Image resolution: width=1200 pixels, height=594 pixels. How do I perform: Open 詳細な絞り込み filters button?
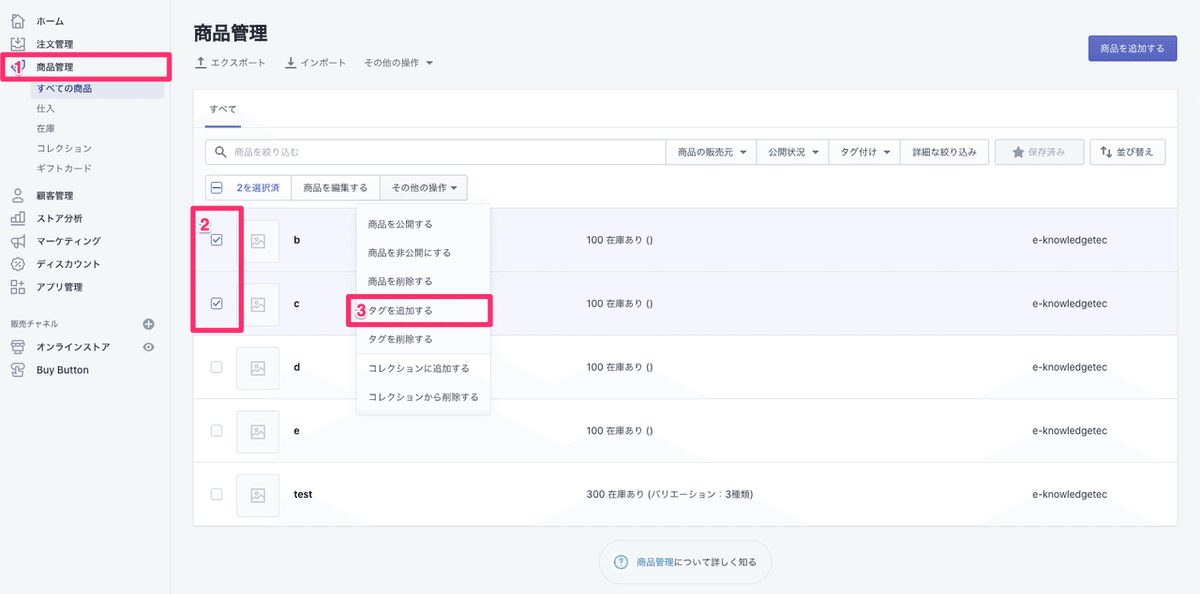coord(945,152)
